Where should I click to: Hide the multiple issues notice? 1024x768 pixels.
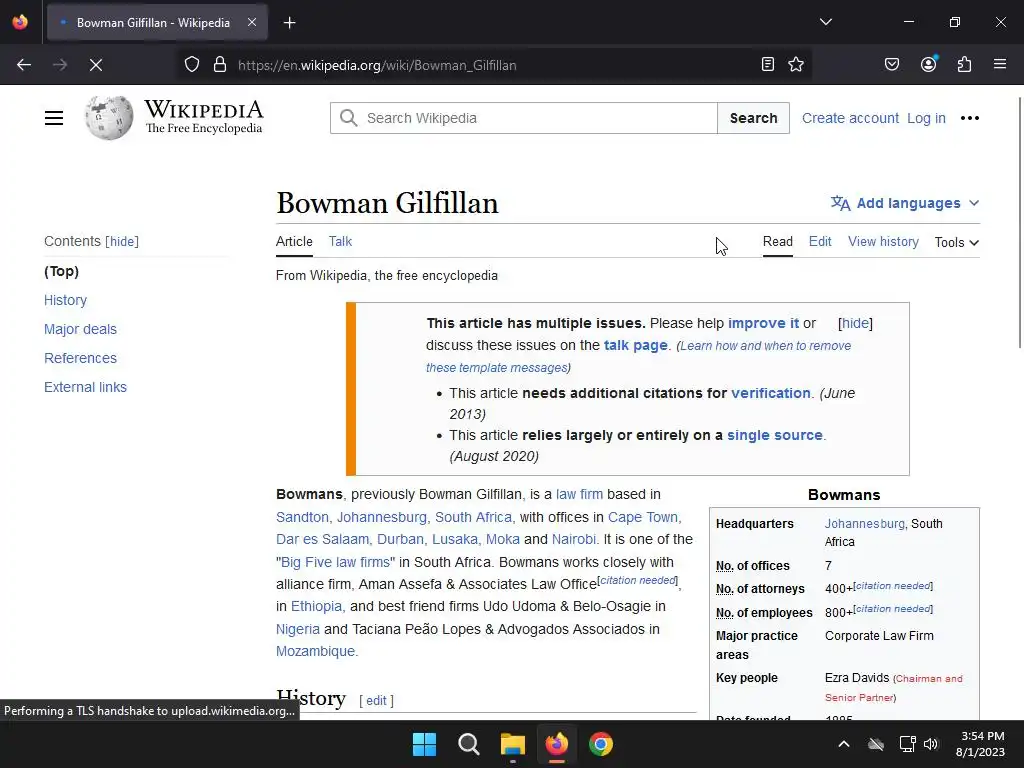[855, 323]
